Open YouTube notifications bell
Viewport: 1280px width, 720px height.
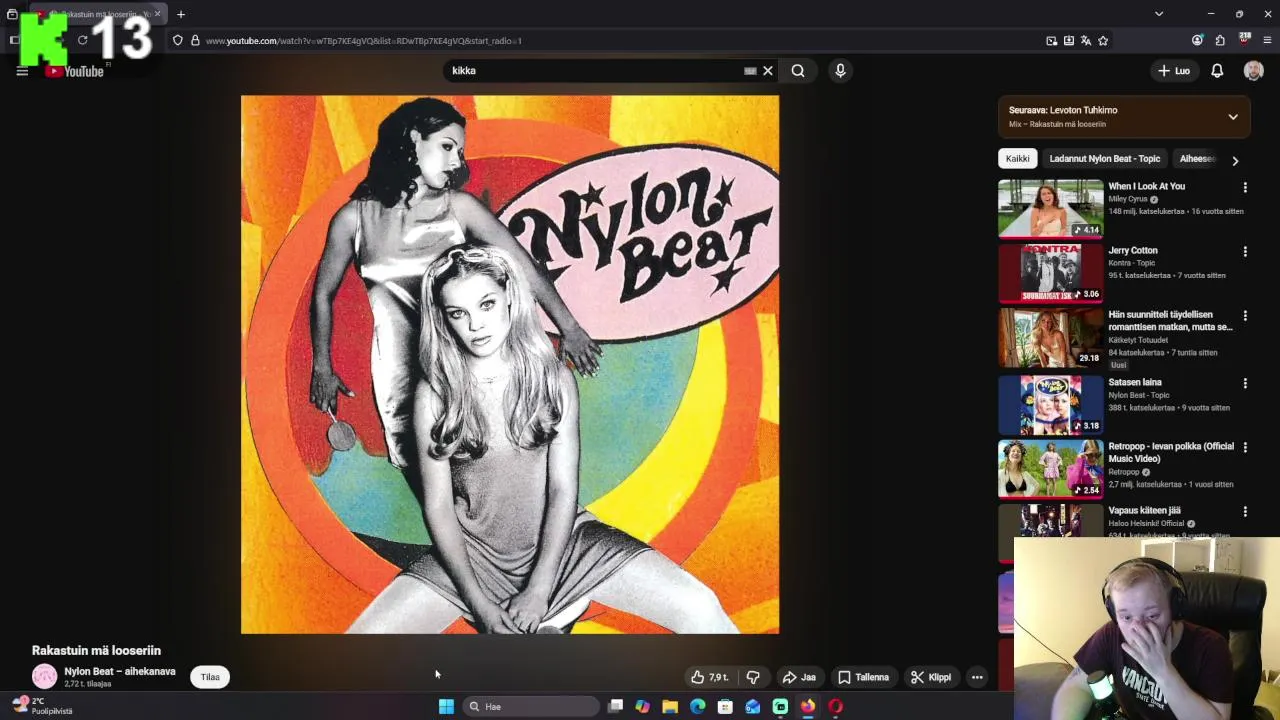(1217, 71)
